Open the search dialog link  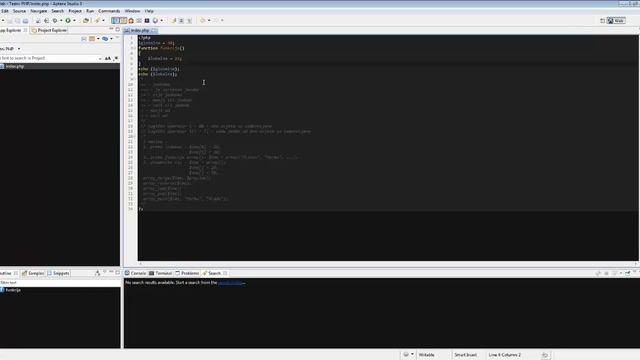click(x=231, y=282)
